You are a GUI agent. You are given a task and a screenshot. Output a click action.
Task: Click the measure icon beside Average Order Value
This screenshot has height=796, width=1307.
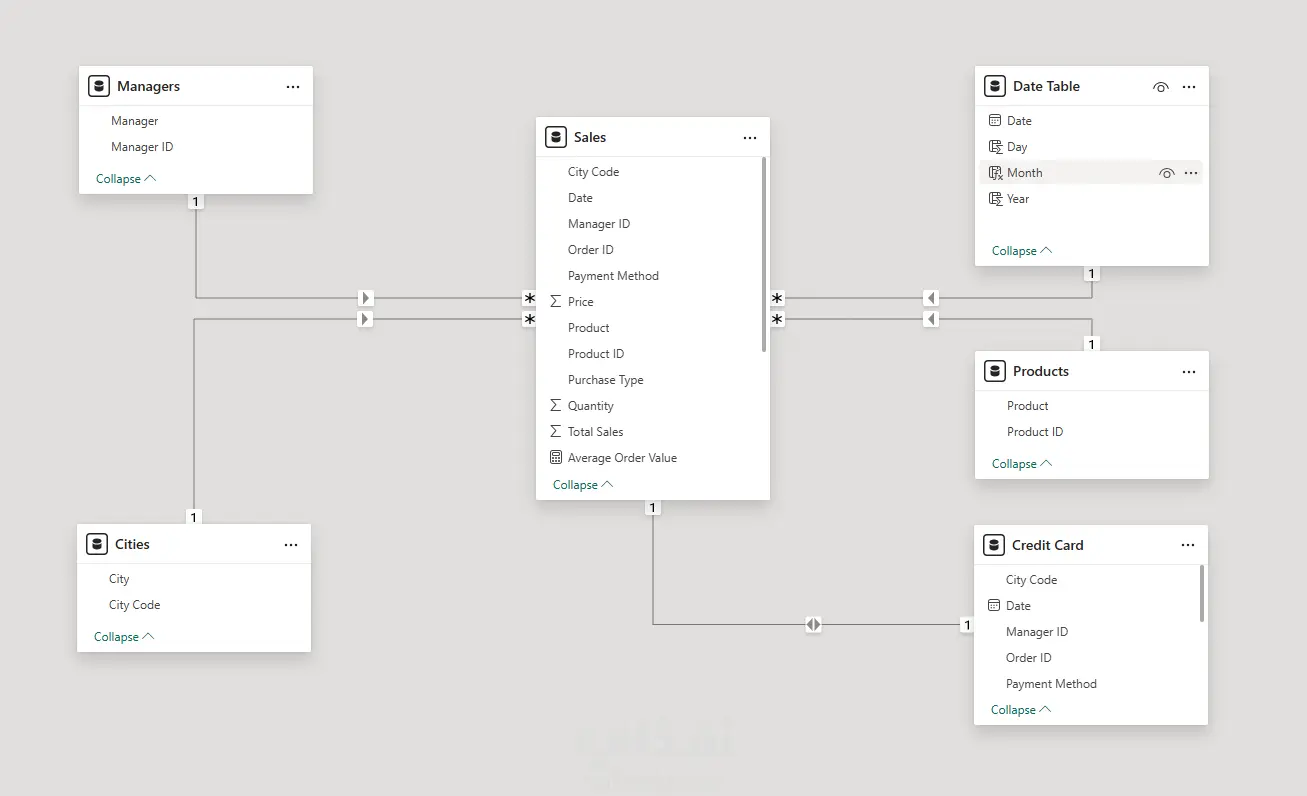[556, 457]
